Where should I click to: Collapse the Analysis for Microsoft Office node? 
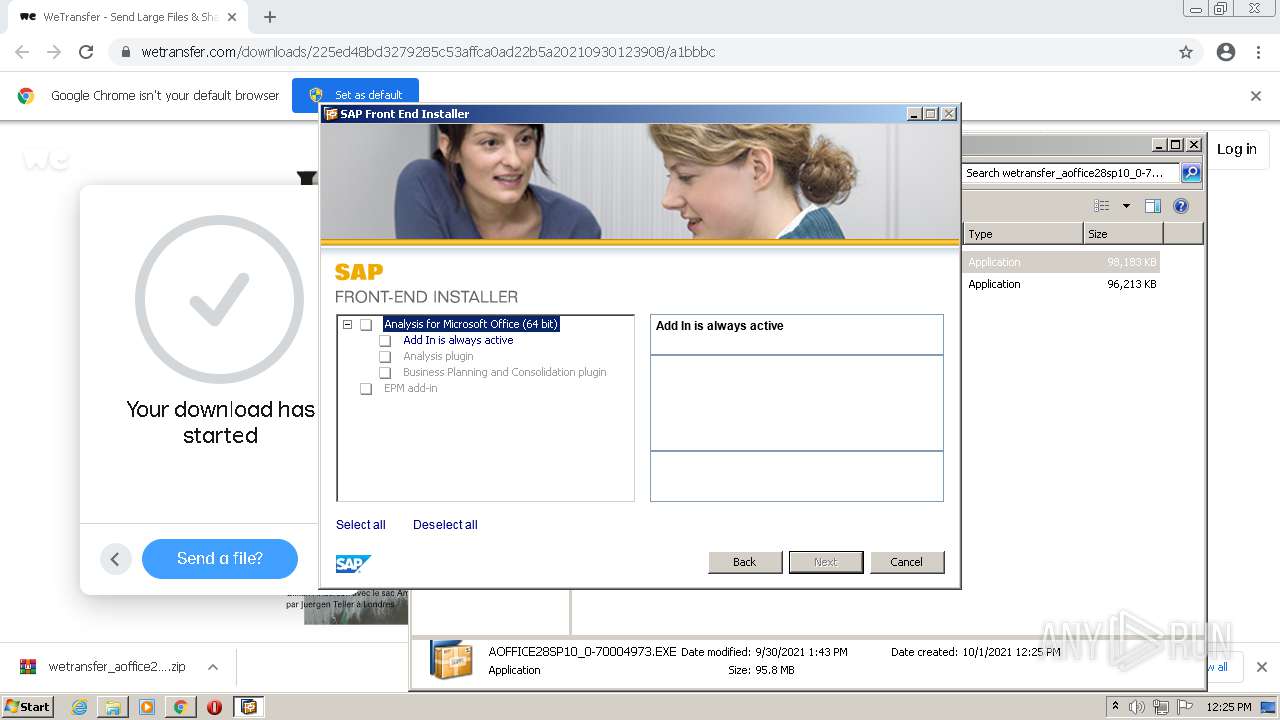pyautogui.click(x=347, y=325)
